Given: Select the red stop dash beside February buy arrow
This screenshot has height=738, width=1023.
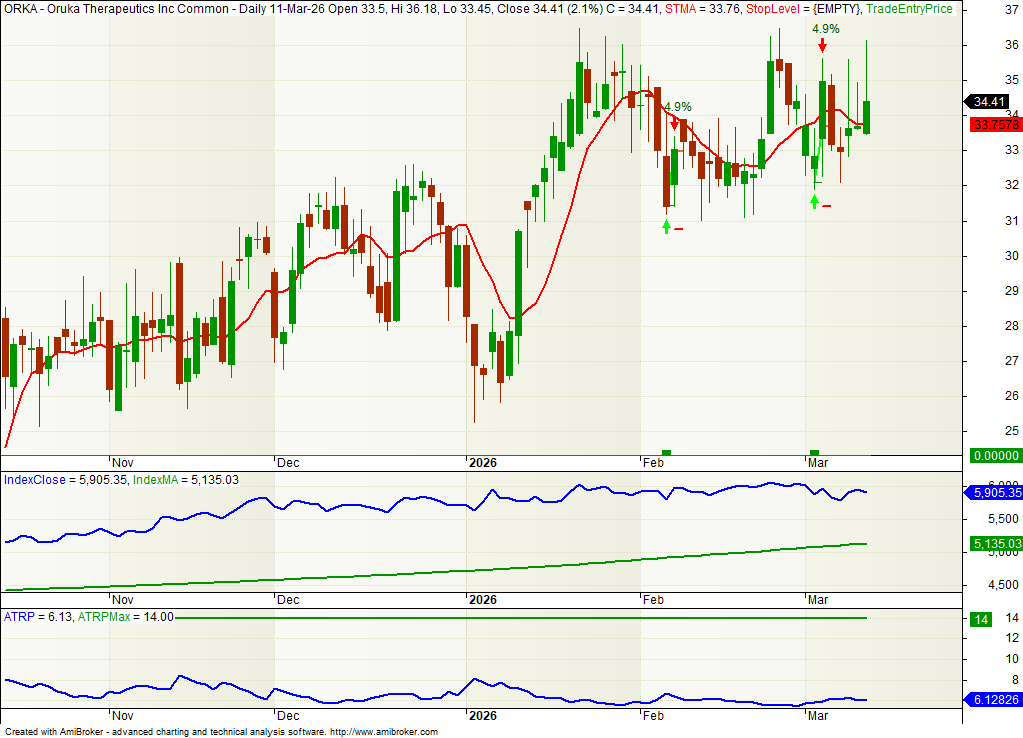Looking at the screenshot, I should pyautogui.click(x=679, y=229).
